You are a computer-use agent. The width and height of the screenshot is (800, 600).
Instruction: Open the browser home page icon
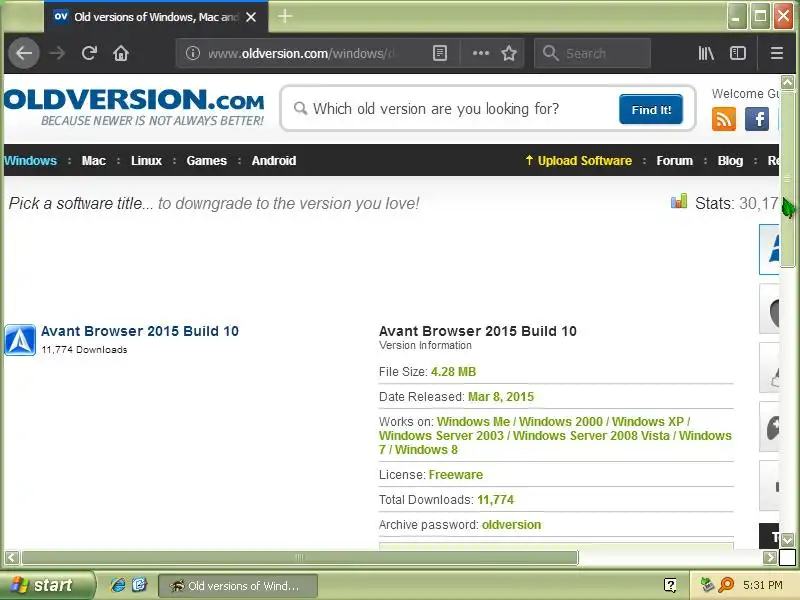(x=121, y=53)
